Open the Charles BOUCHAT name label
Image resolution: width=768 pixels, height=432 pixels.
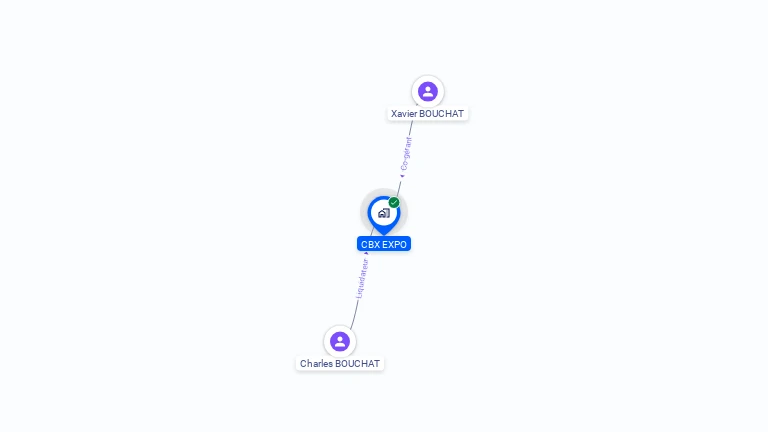tap(339, 363)
